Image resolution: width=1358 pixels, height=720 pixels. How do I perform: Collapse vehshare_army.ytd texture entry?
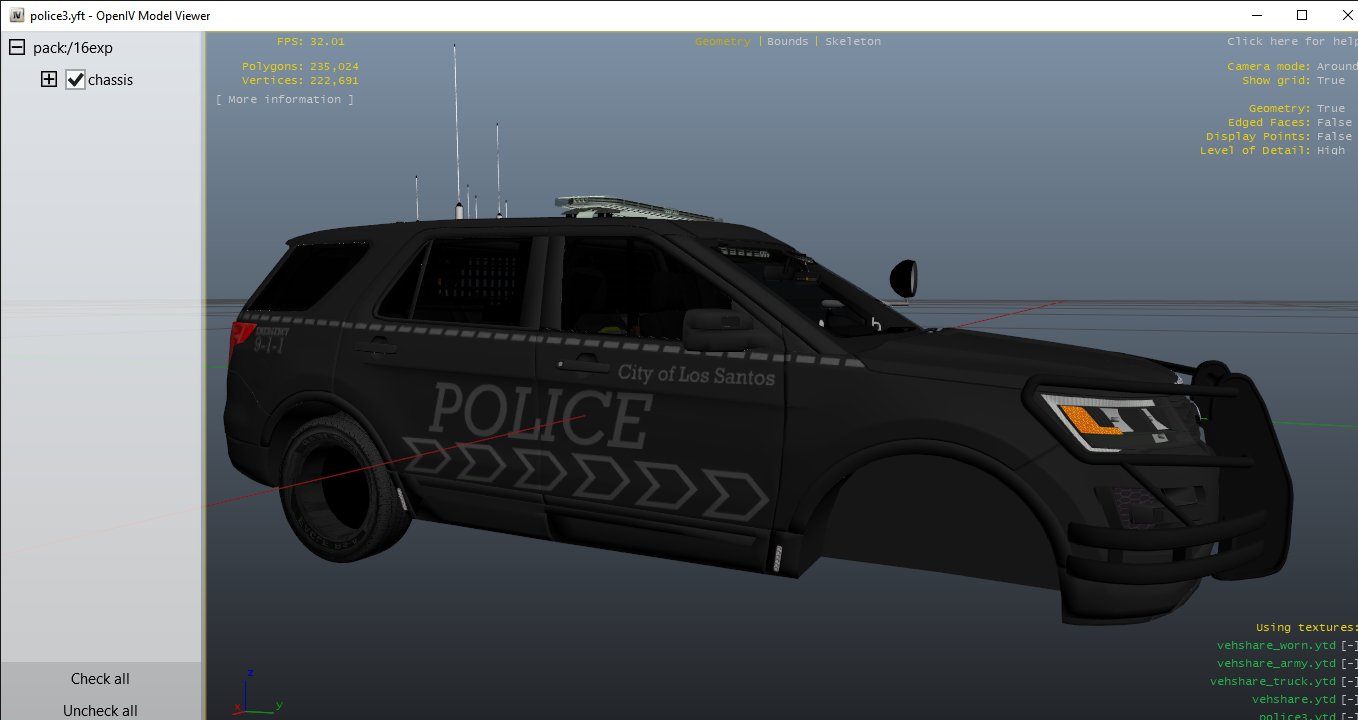1349,664
